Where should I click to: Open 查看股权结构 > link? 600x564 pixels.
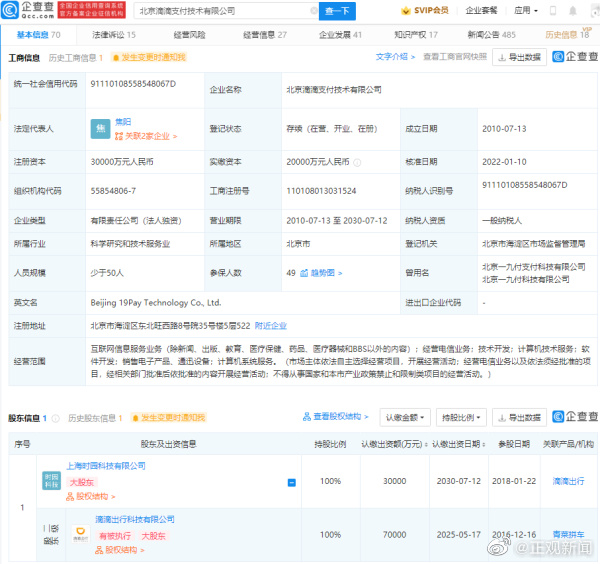[x=335, y=417]
